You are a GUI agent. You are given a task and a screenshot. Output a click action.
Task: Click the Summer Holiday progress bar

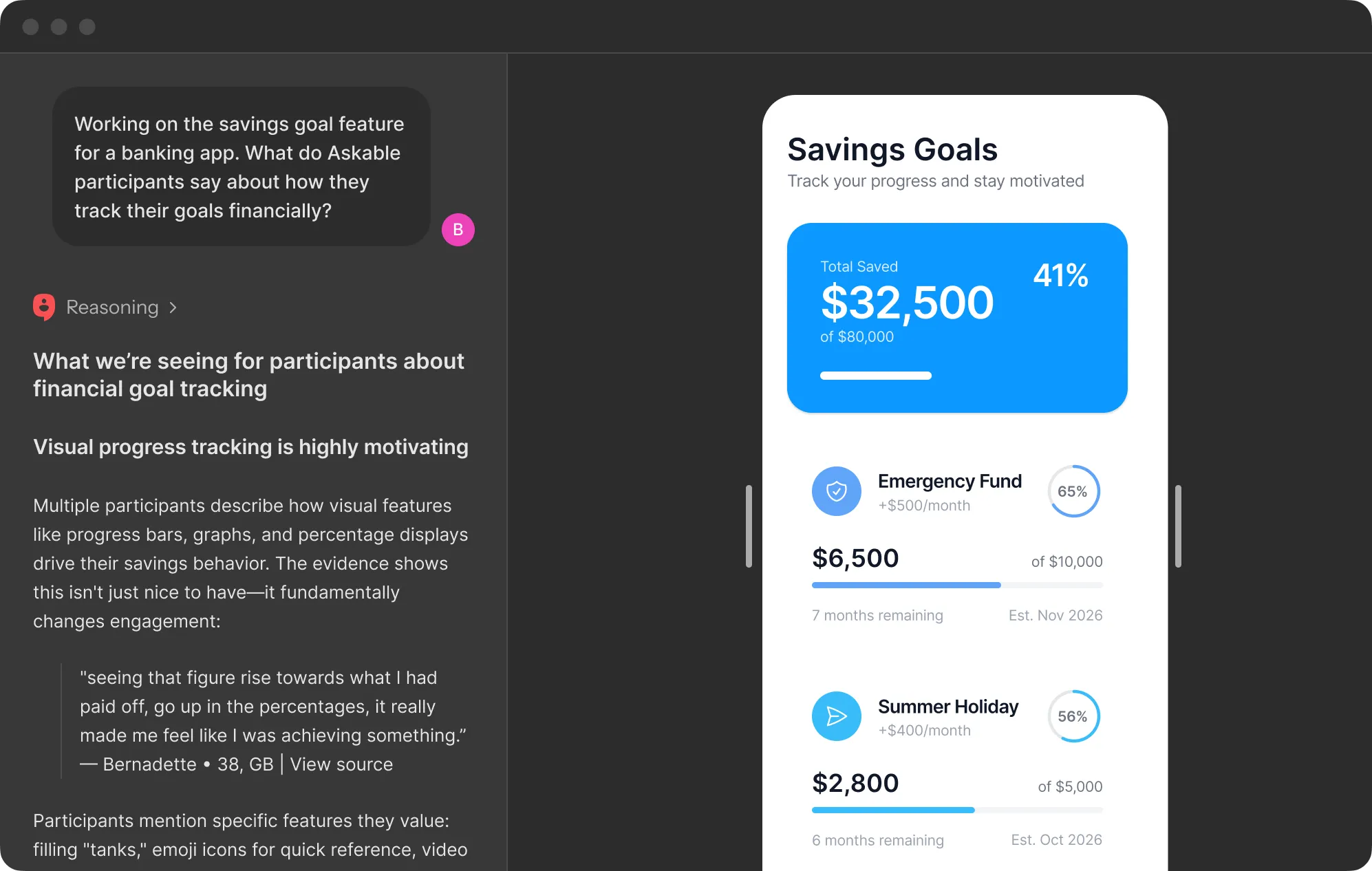957,810
